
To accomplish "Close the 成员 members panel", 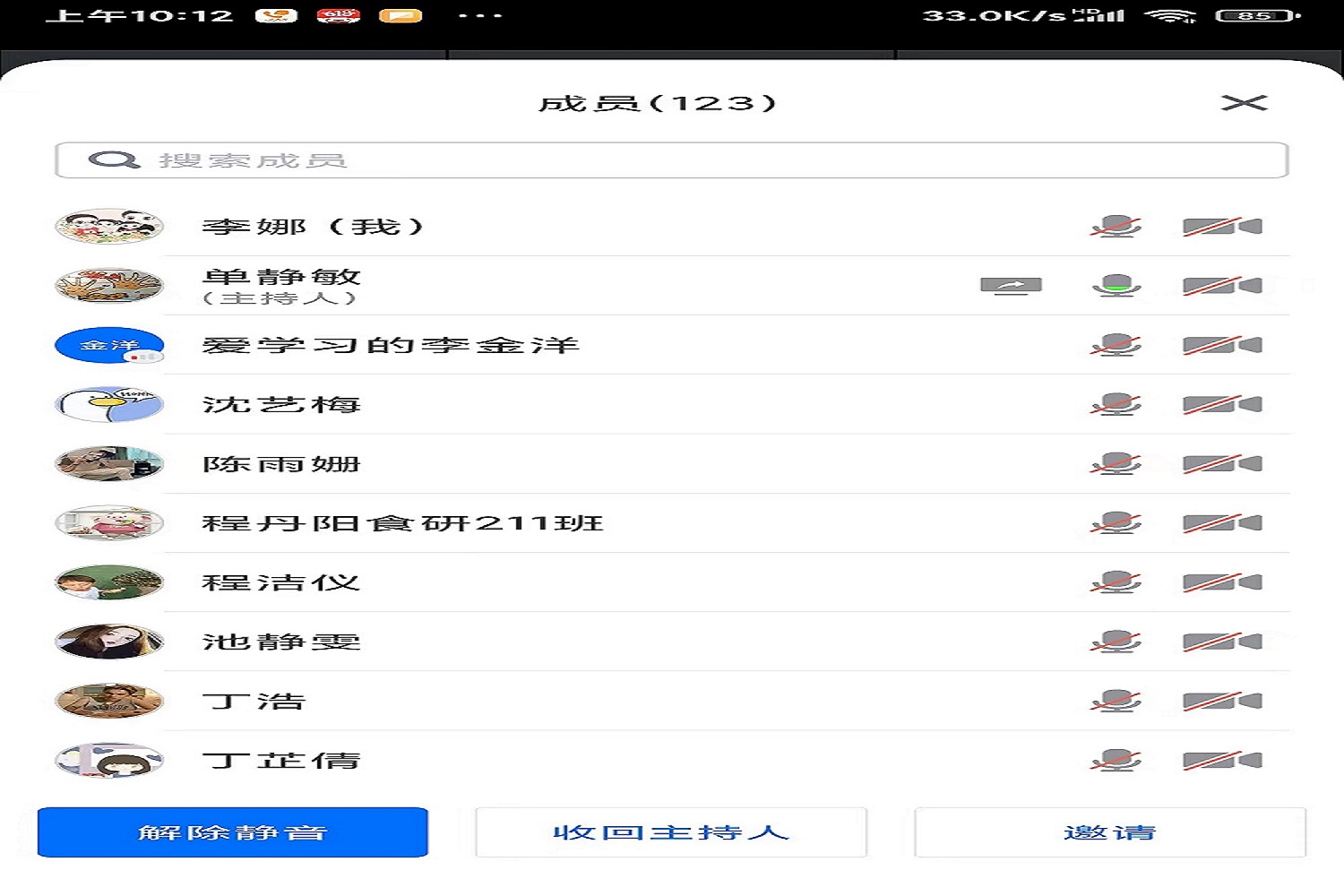I will pos(1244,103).
